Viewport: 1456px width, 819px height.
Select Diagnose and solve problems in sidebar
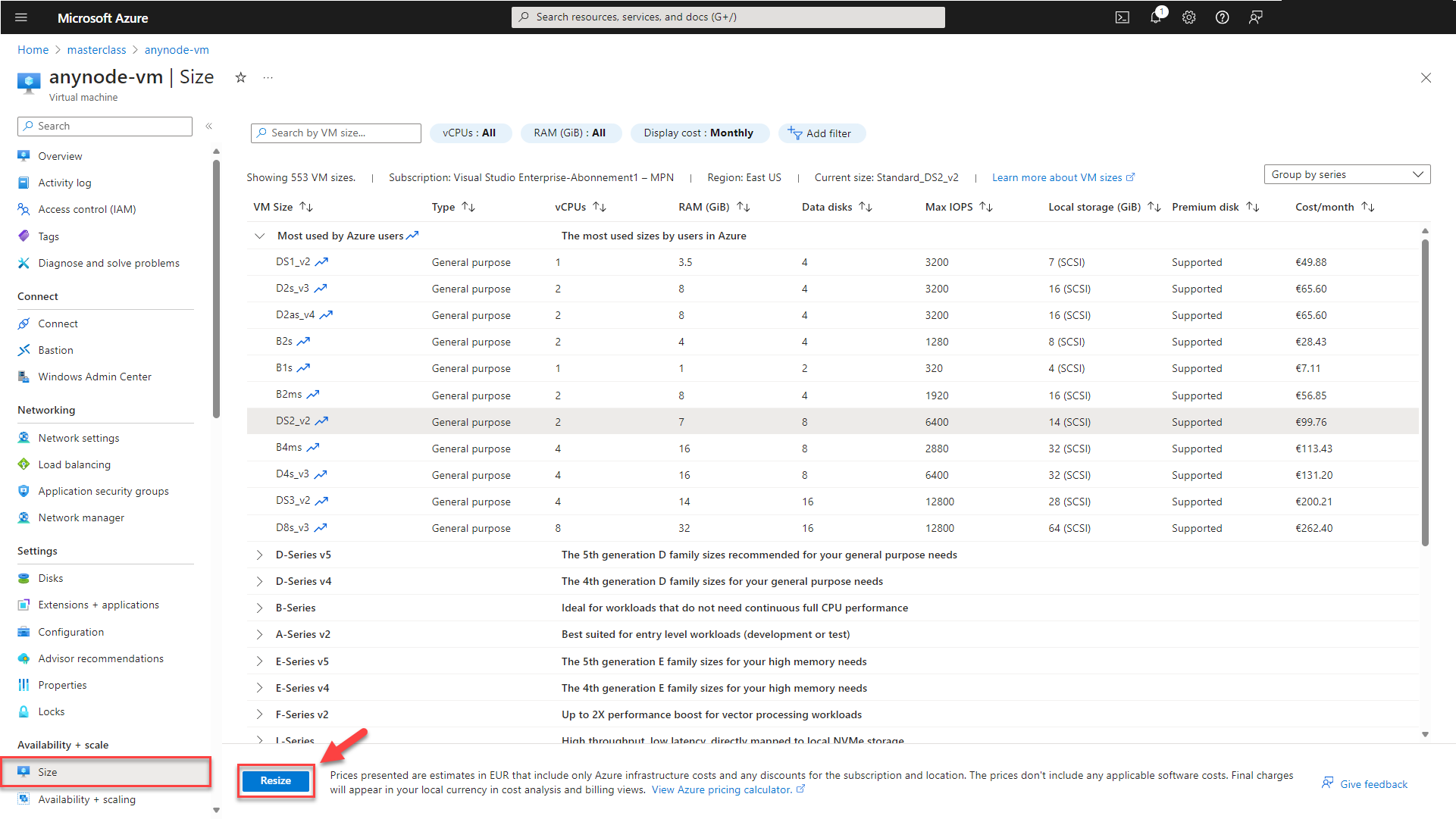pos(108,263)
